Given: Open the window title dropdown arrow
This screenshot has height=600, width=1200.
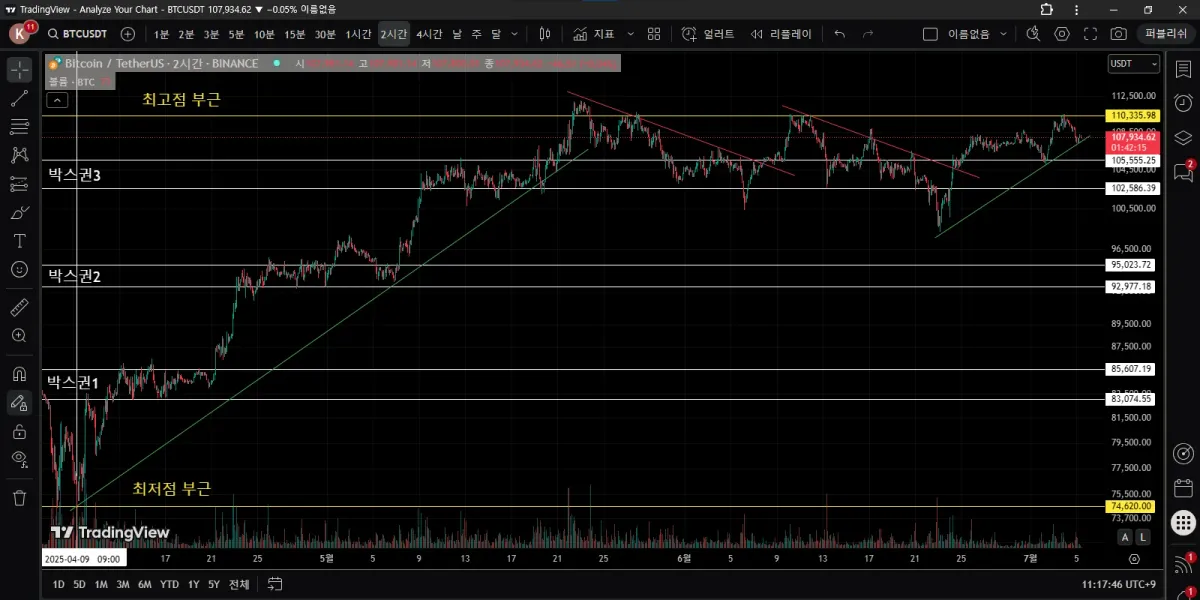Looking at the screenshot, I should 260,9.
